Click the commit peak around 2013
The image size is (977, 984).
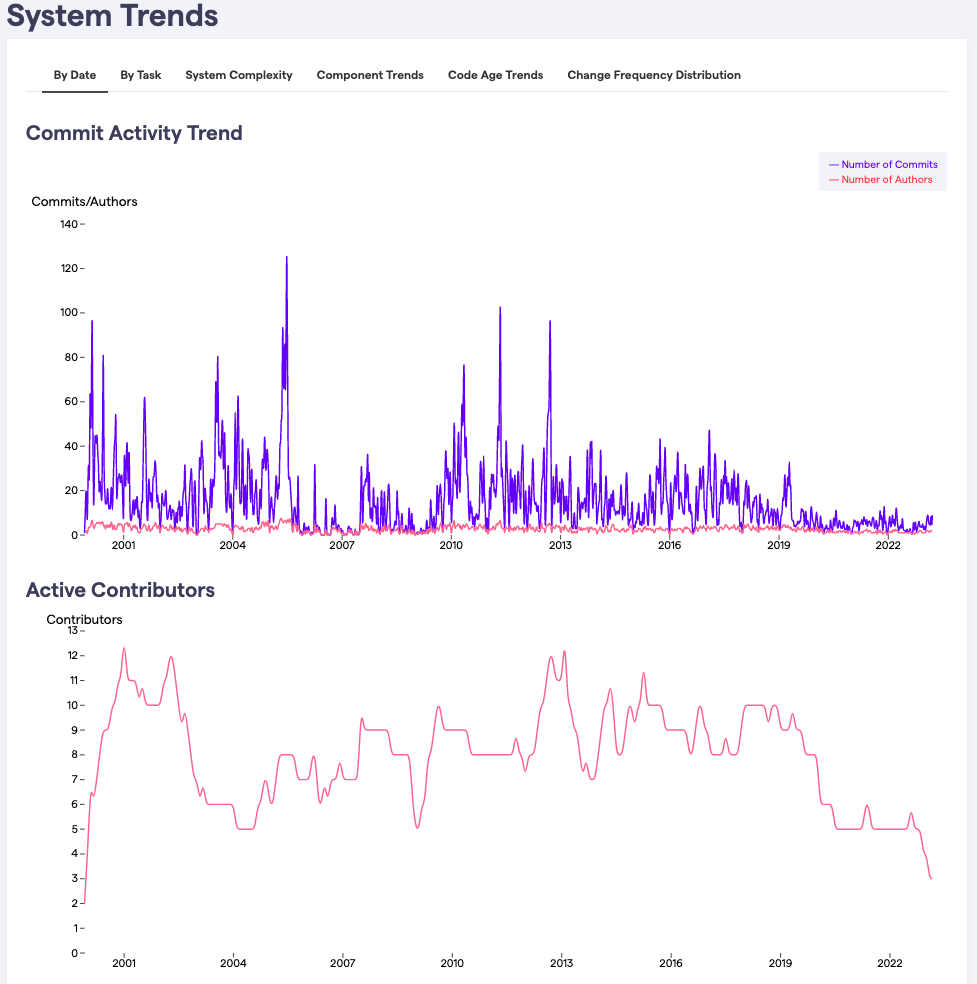pyautogui.click(x=548, y=322)
